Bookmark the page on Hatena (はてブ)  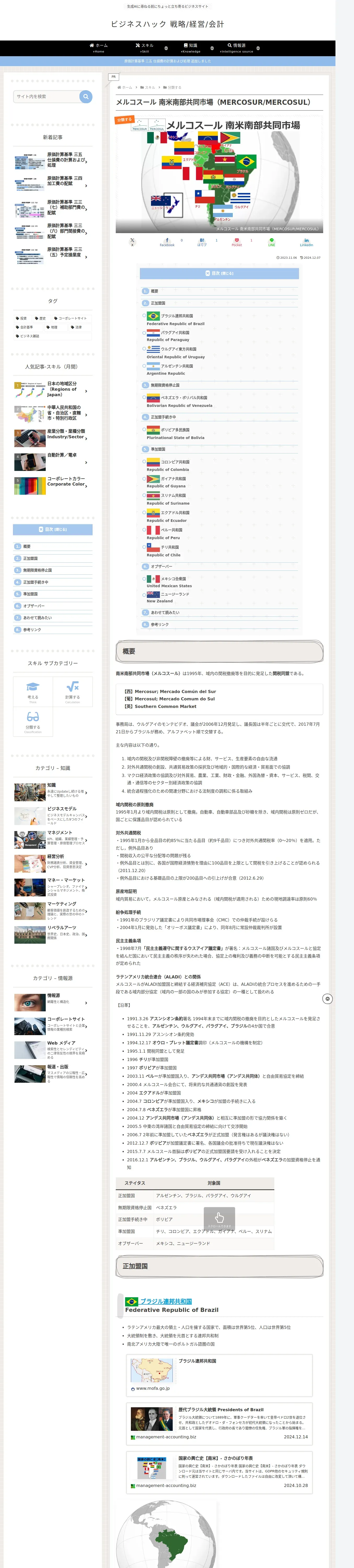202,242
